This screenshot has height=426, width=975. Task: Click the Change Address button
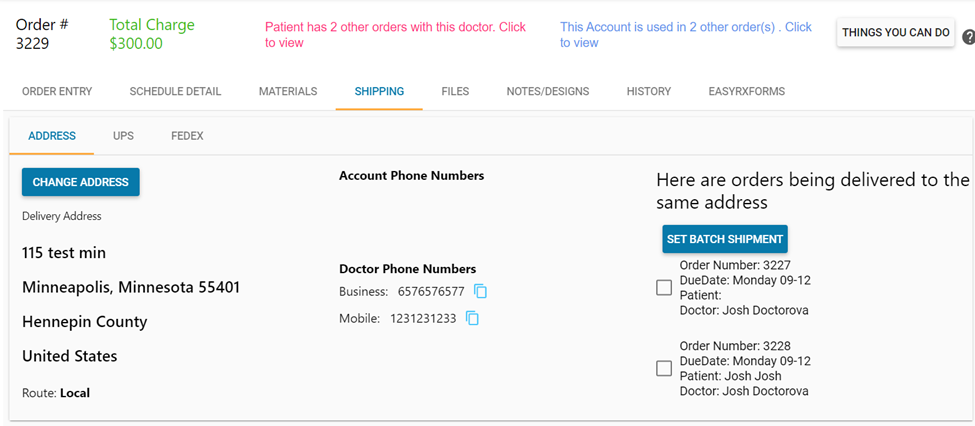point(81,182)
